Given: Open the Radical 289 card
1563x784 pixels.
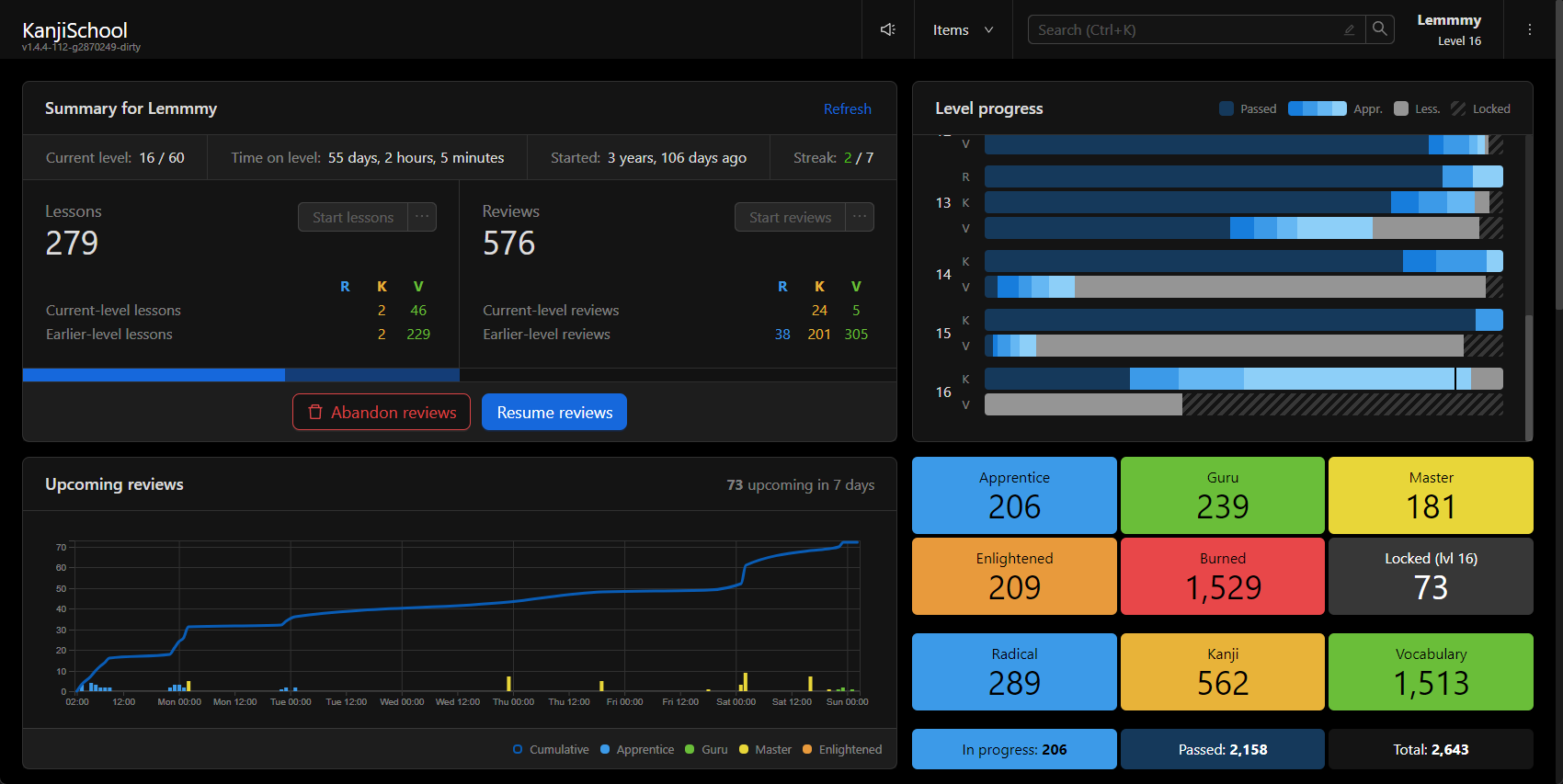Looking at the screenshot, I should click(x=1014, y=672).
